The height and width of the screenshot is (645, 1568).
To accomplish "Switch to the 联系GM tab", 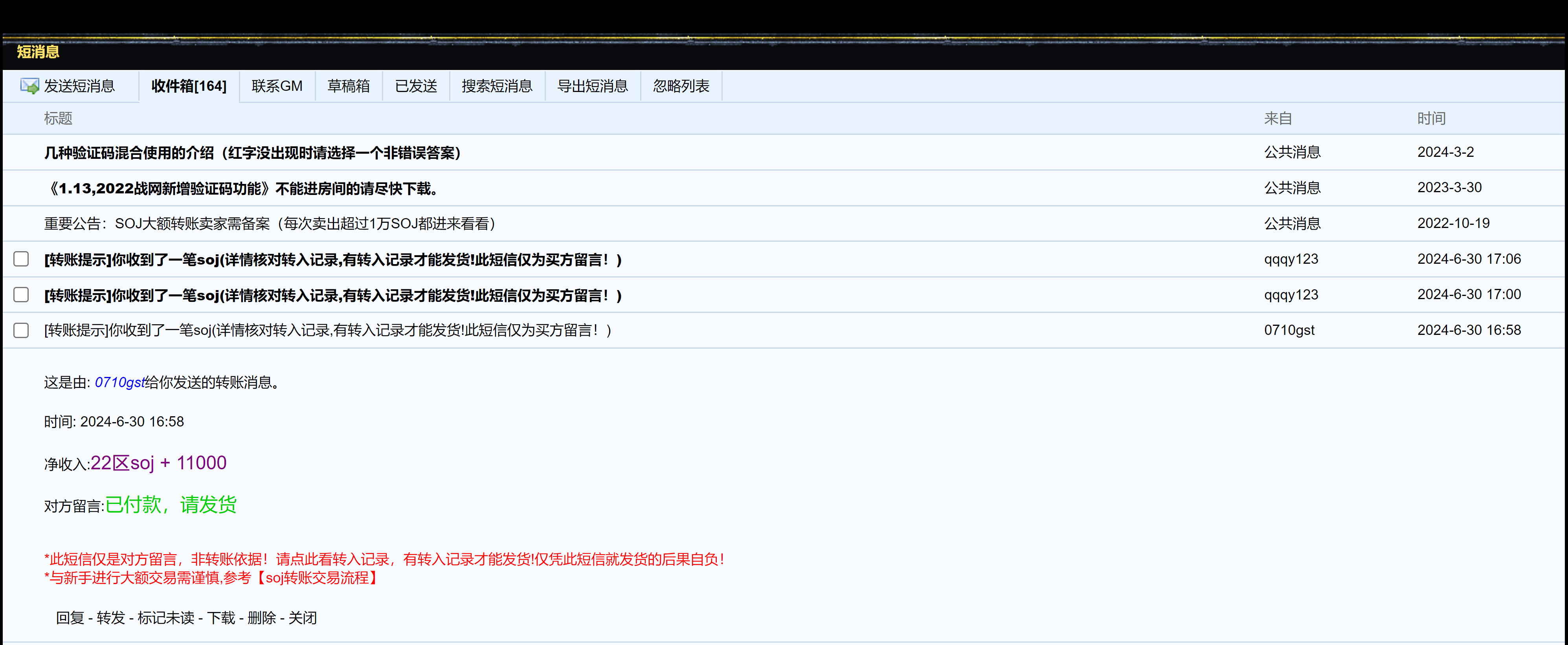I will (277, 86).
